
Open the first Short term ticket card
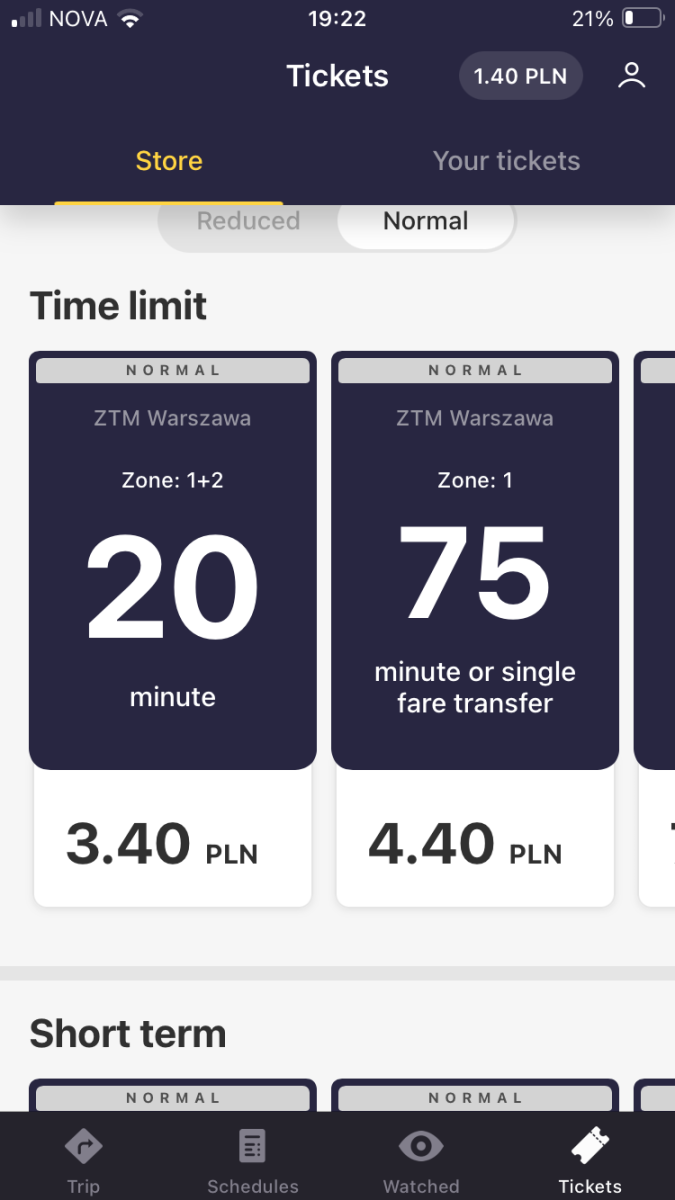(x=173, y=1095)
